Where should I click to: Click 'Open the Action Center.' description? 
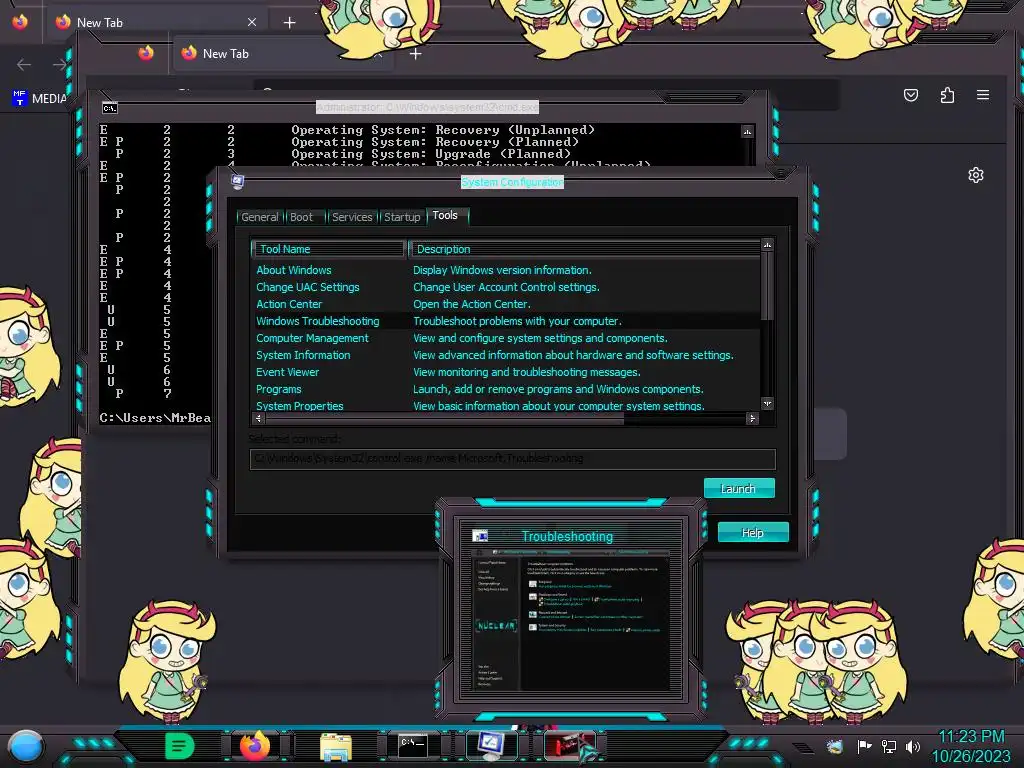(x=472, y=304)
